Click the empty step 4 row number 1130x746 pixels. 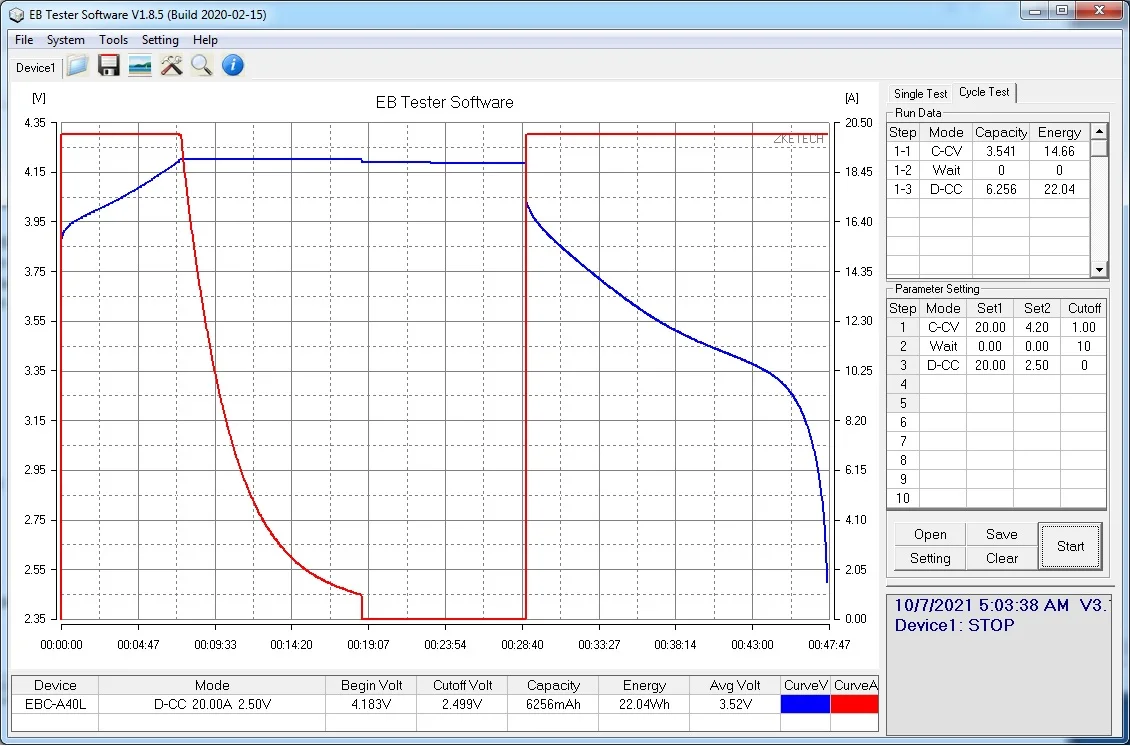pos(903,384)
